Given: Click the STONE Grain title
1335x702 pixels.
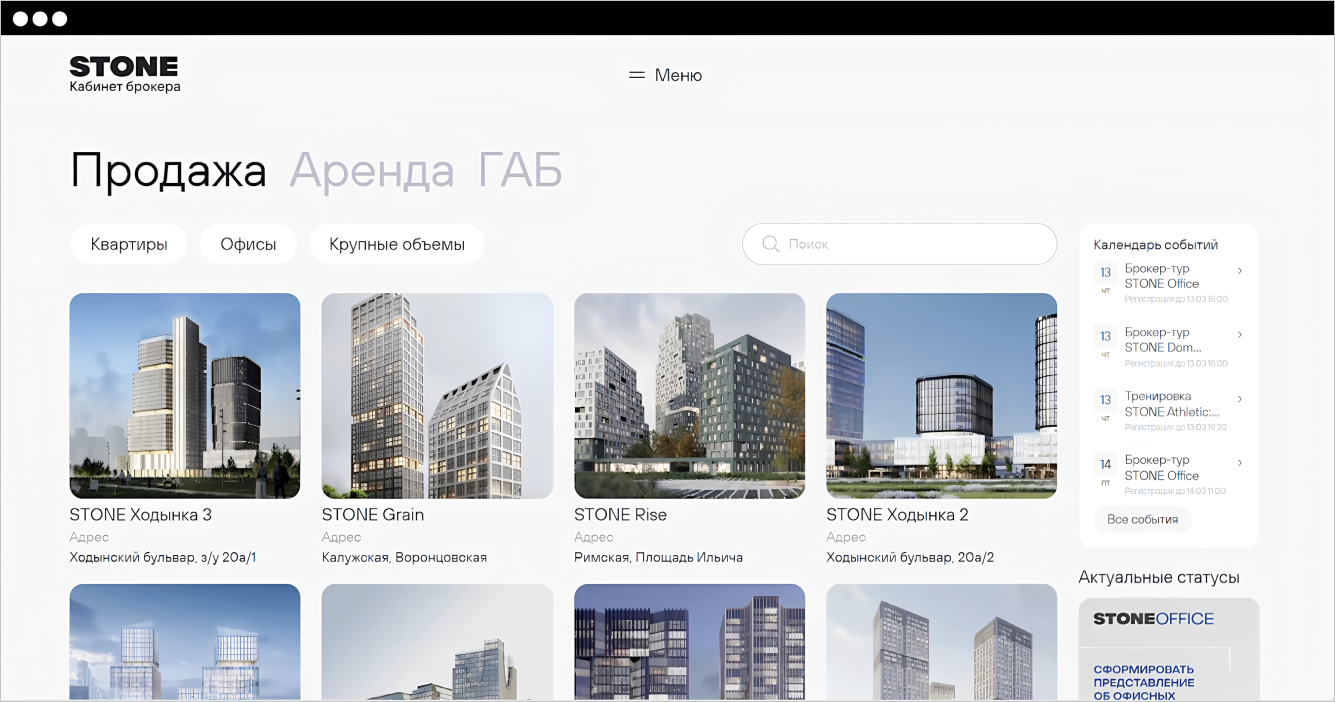Looking at the screenshot, I should pyautogui.click(x=373, y=515).
